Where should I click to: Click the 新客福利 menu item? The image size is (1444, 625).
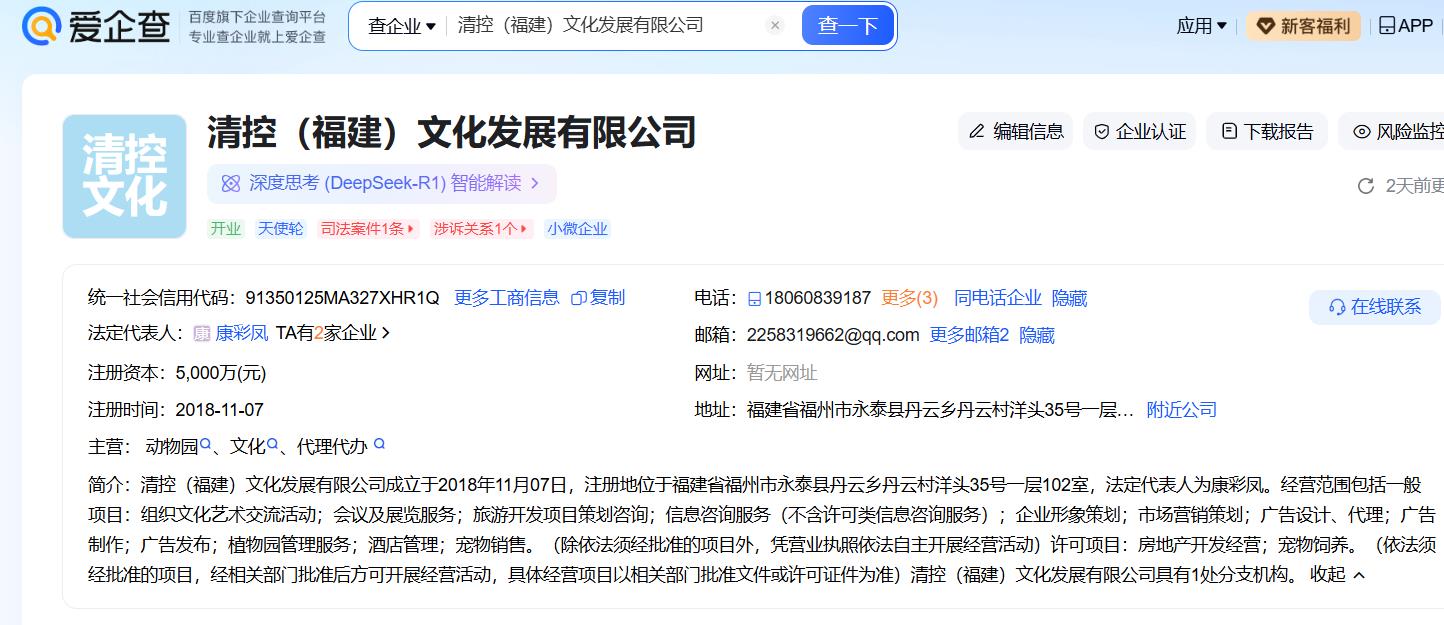point(1304,26)
